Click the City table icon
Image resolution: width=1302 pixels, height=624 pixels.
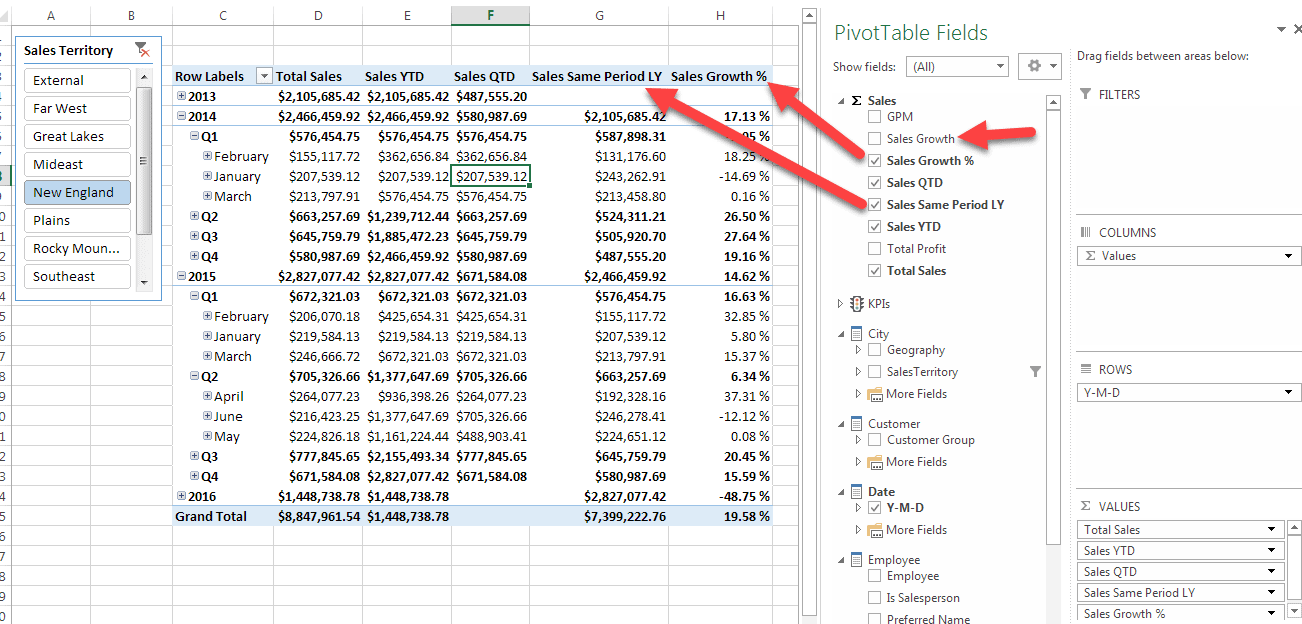point(856,334)
